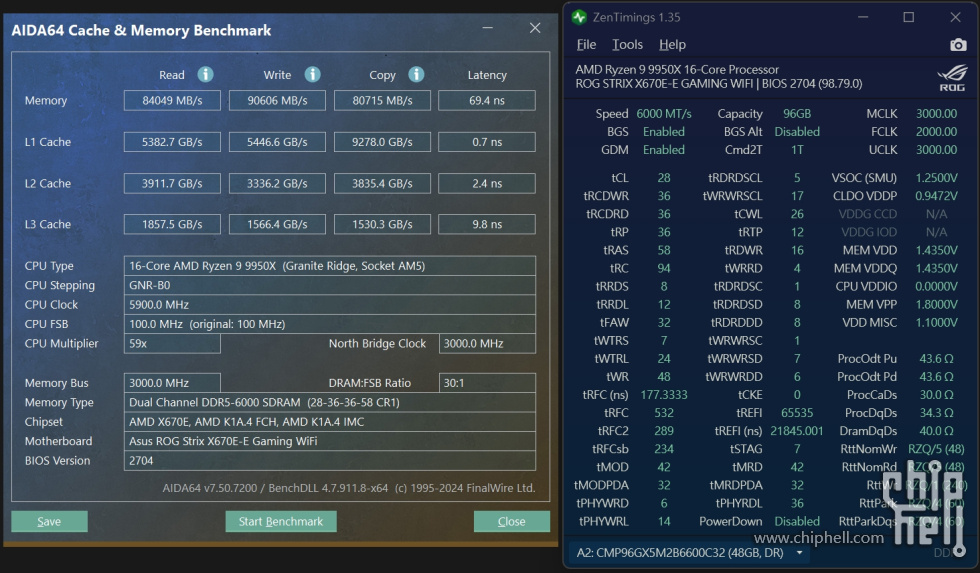This screenshot has height=573, width=980.
Task: Open the File menu in ZenTimings
Action: coord(586,44)
